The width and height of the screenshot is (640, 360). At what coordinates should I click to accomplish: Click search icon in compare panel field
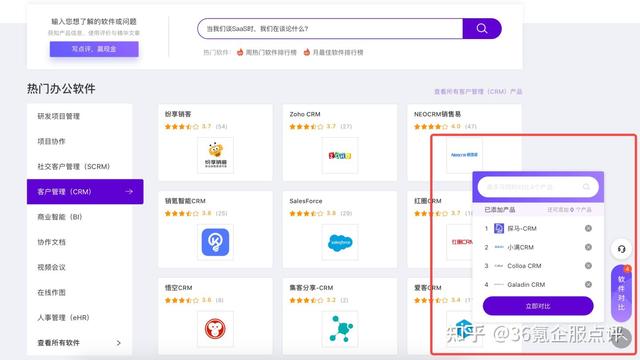click(x=586, y=187)
